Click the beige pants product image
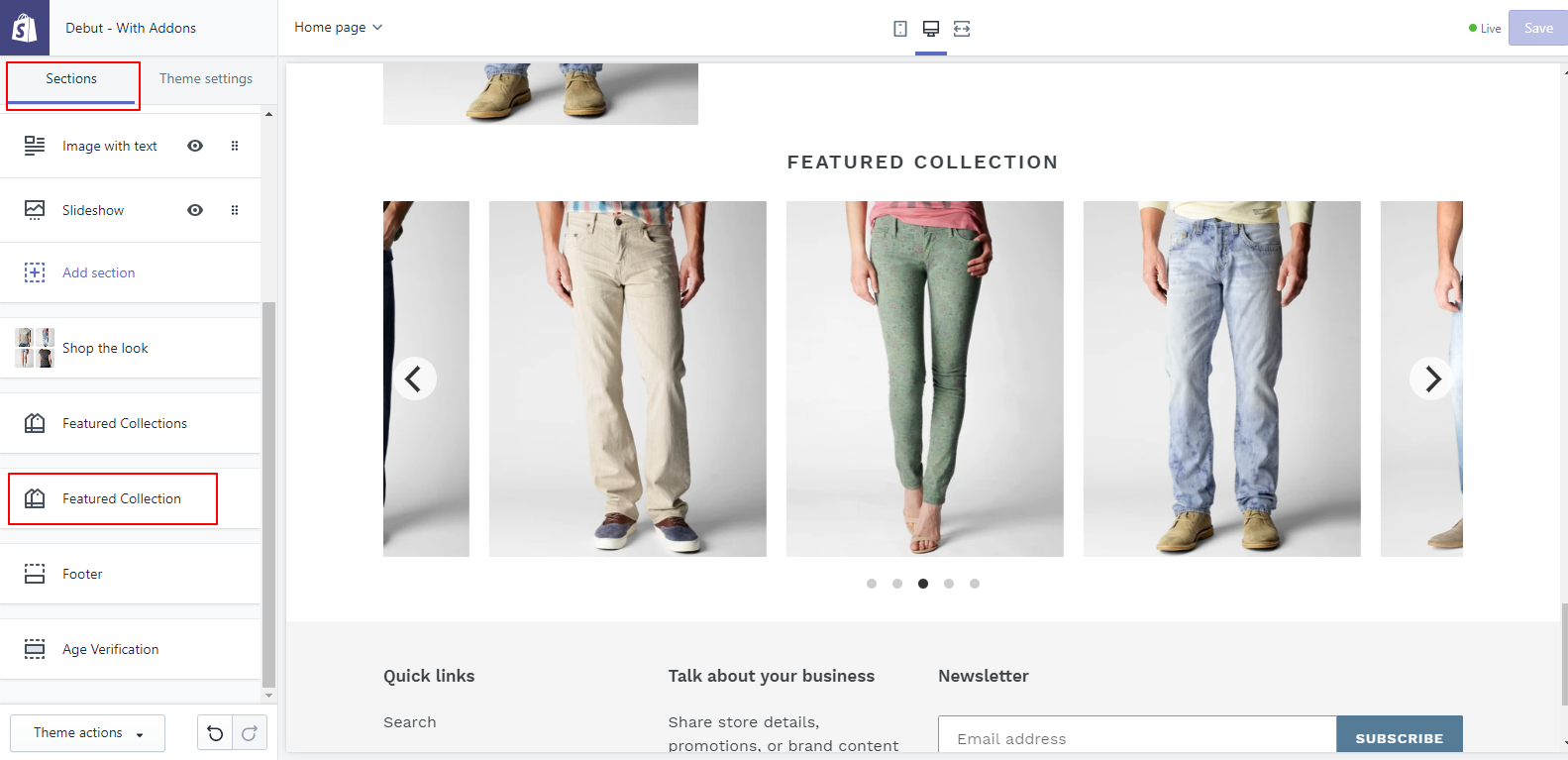 coord(628,379)
